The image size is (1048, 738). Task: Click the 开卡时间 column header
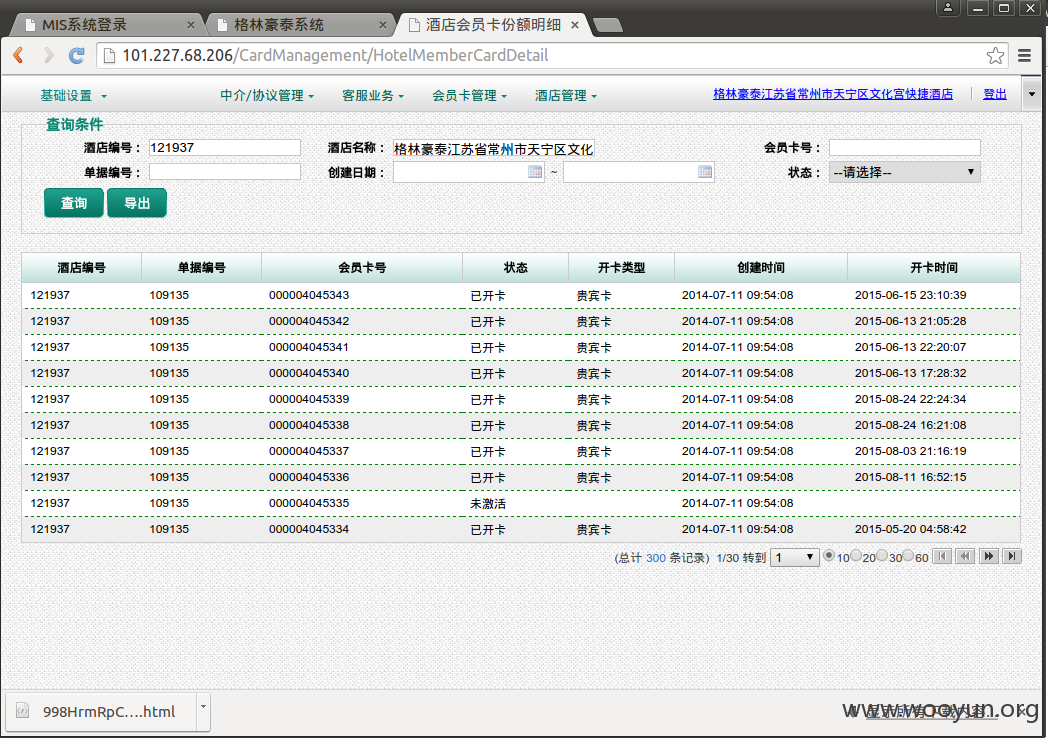(934, 267)
